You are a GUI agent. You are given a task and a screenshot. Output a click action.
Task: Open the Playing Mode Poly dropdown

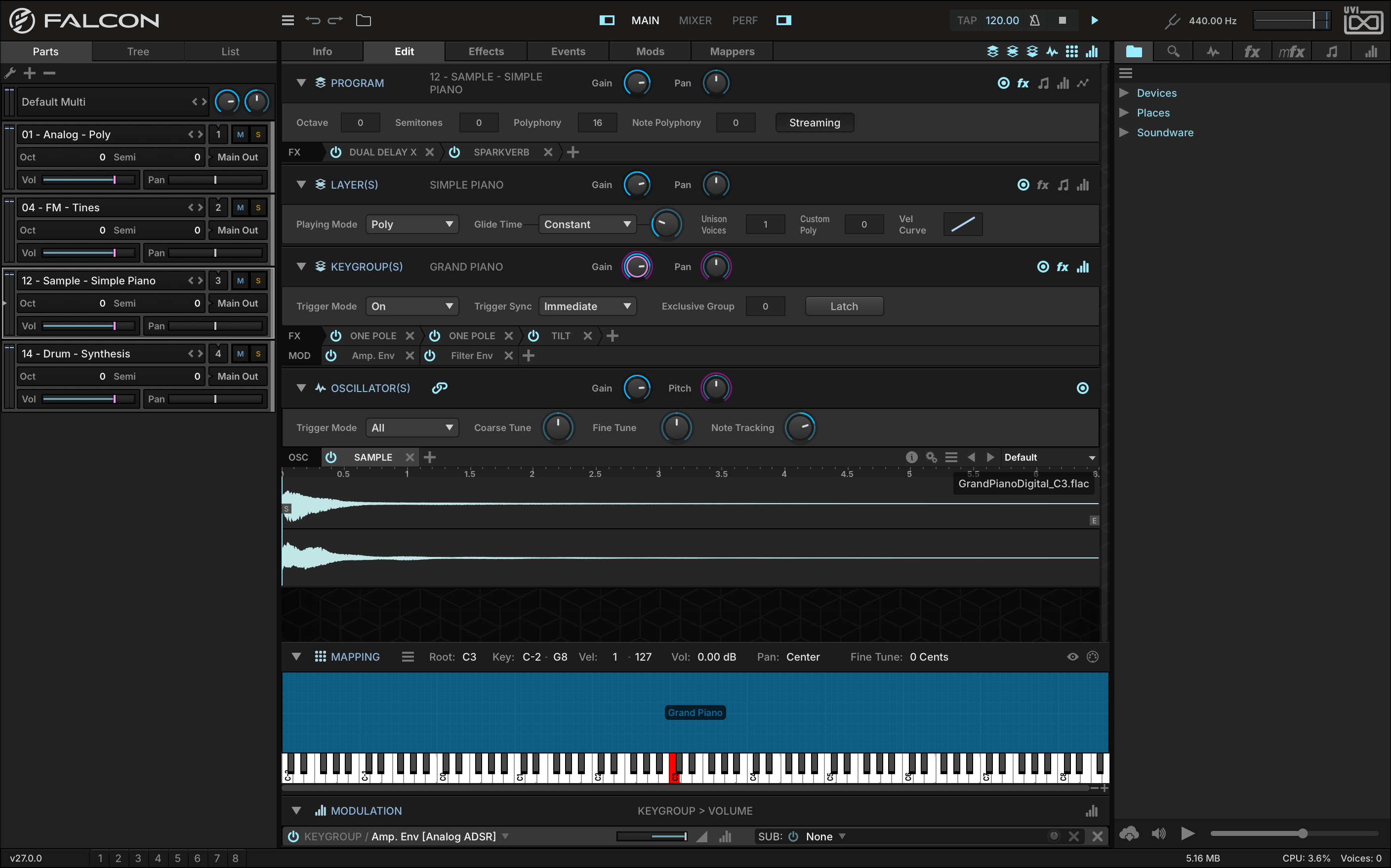click(x=412, y=225)
